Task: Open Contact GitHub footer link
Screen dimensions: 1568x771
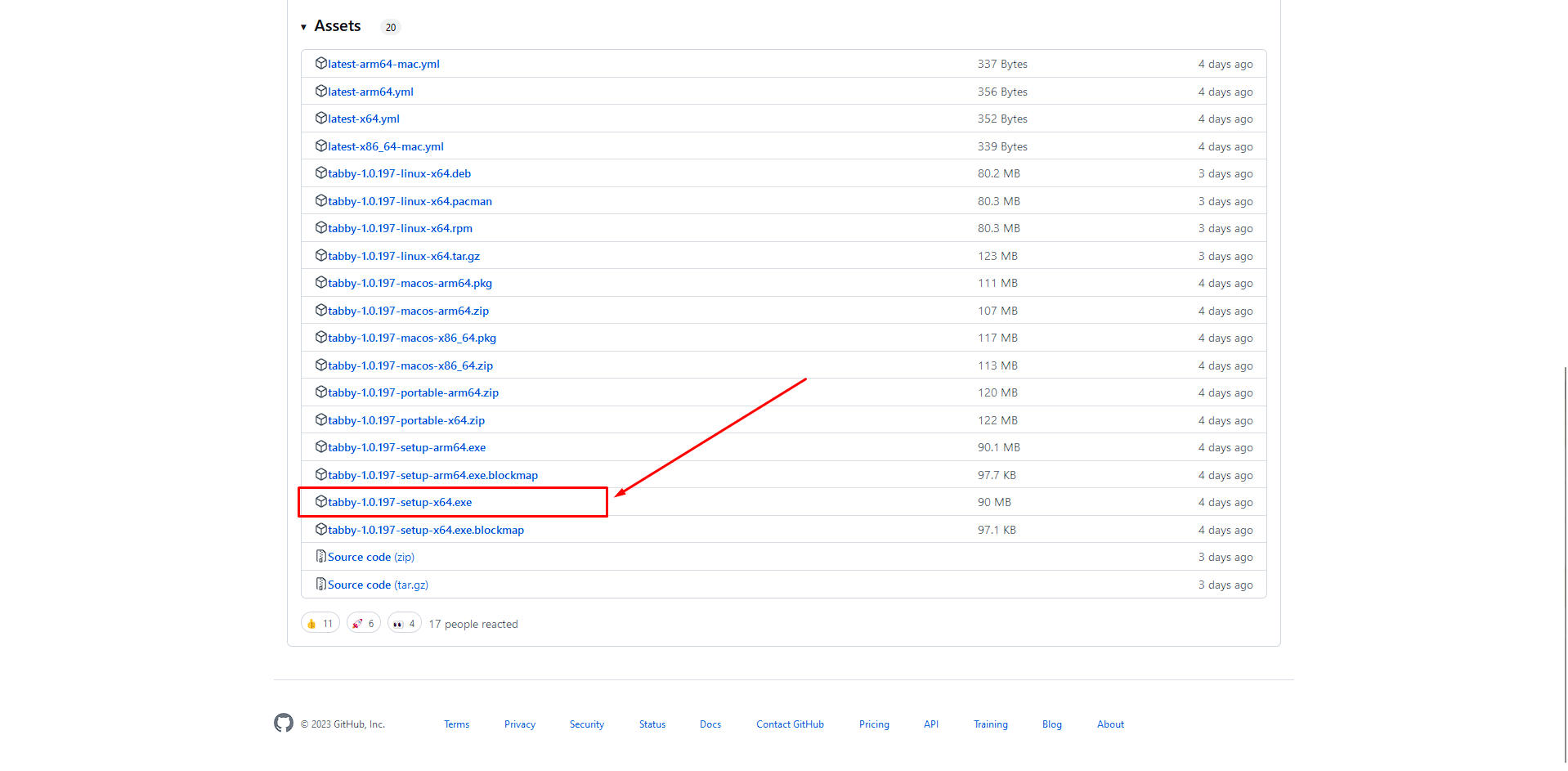Action: [790, 724]
